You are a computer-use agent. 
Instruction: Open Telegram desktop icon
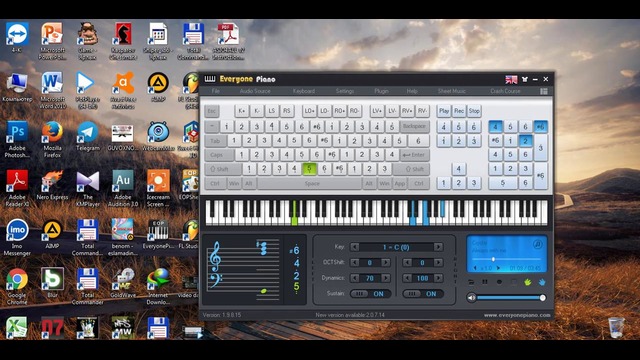[x=87, y=136]
